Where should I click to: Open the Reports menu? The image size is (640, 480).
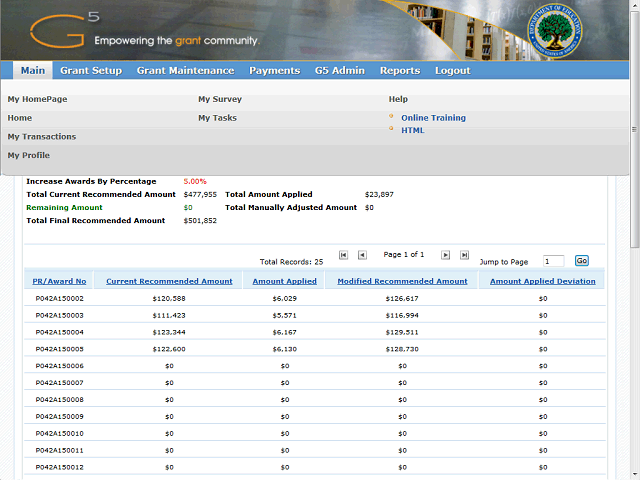tap(399, 71)
